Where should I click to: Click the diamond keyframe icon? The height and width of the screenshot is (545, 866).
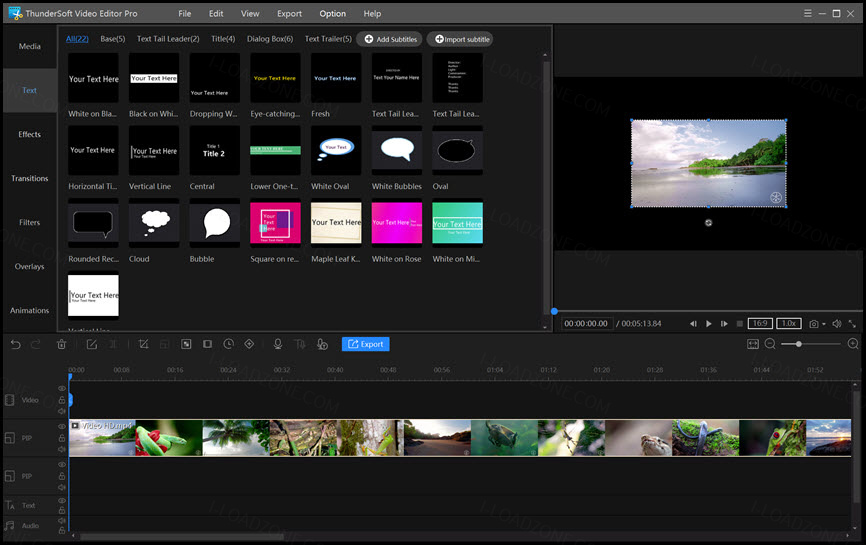(250, 344)
